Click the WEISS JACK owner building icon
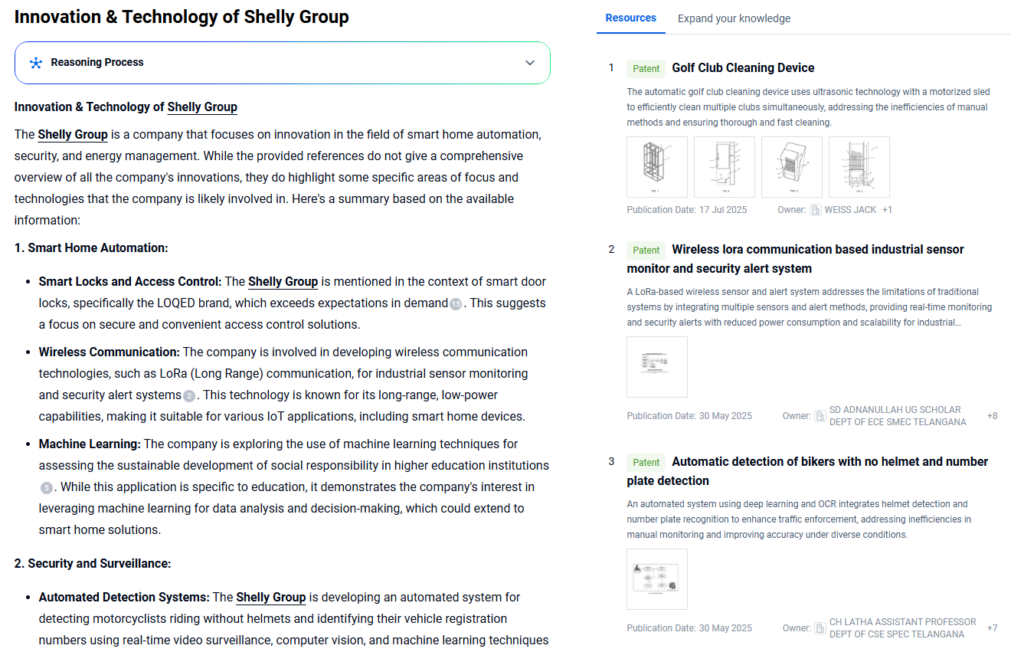 816,210
